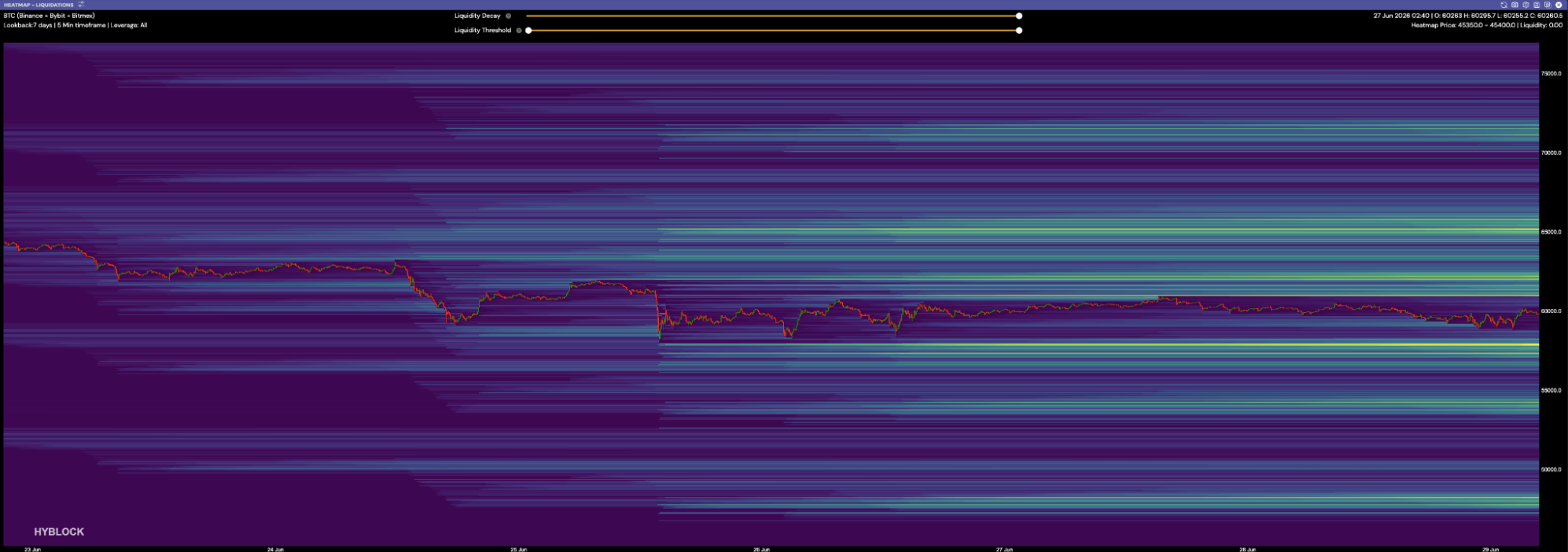This screenshot has height=552, width=1568.
Task: Take a screenshot with camera icon
Action: [x=1515, y=5]
